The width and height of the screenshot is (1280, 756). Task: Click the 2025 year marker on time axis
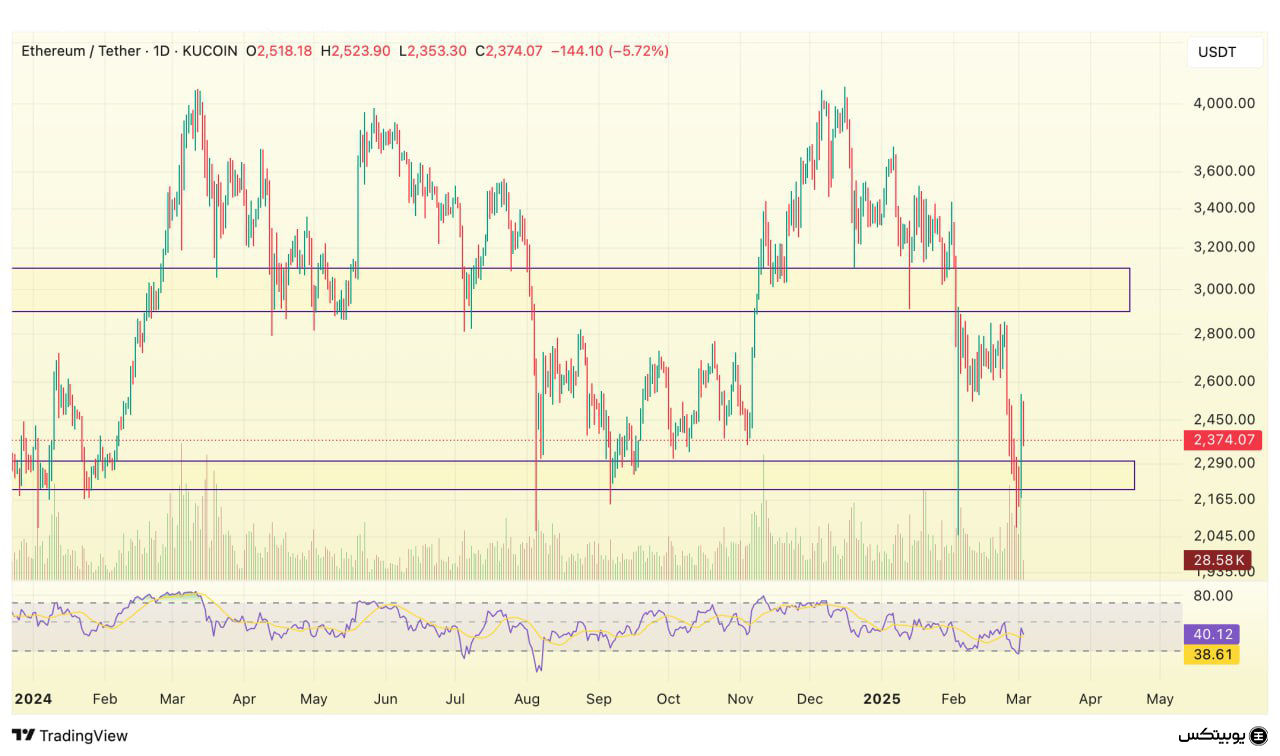coord(880,699)
